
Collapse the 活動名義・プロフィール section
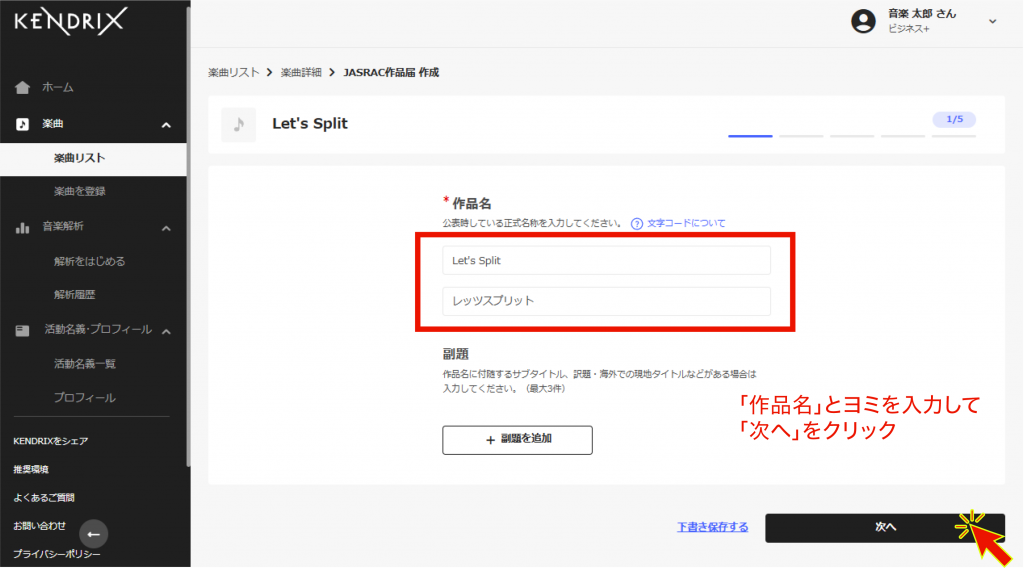(x=166, y=331)
